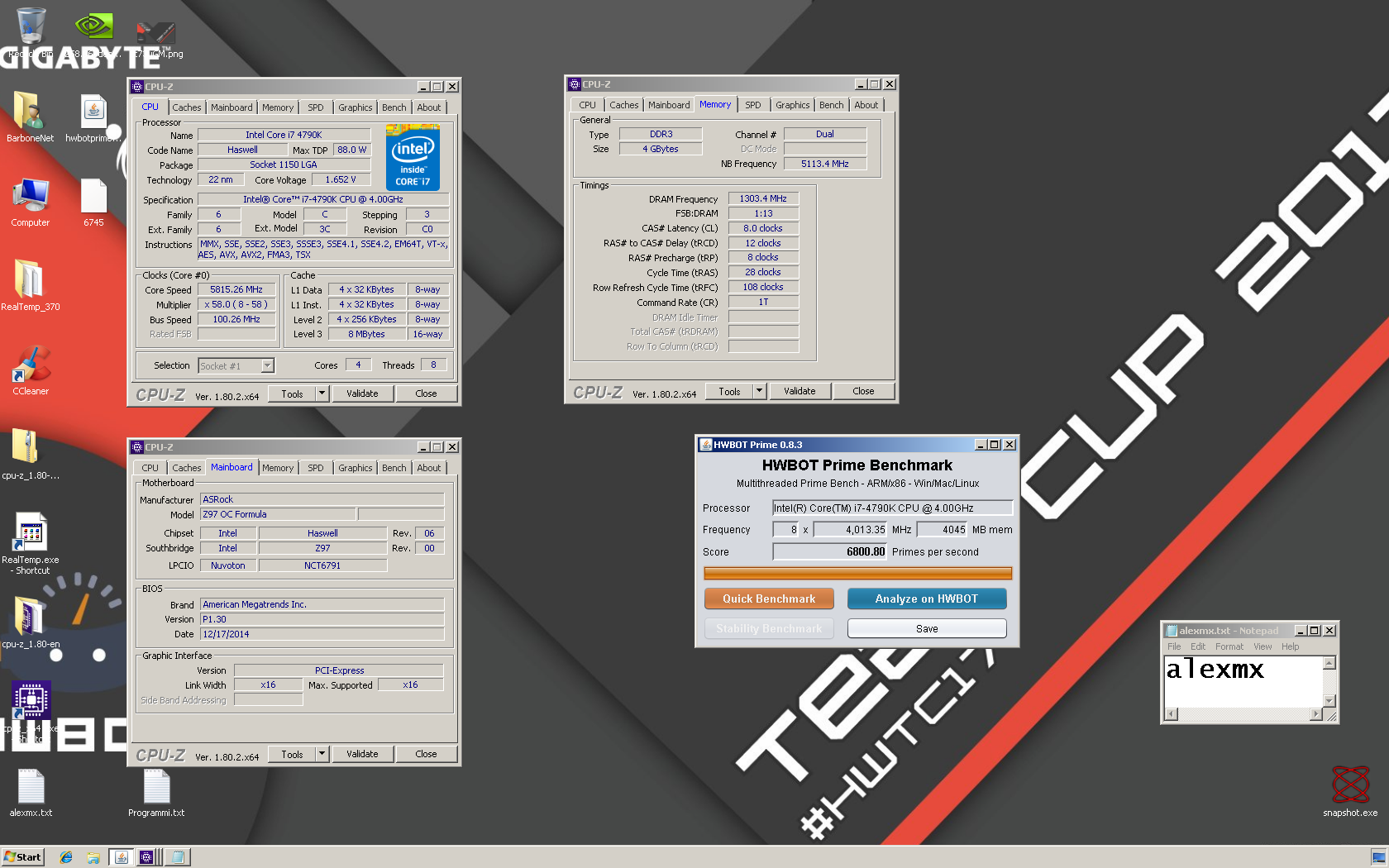Switch to the Notepad taskbar item

[178, 857]
